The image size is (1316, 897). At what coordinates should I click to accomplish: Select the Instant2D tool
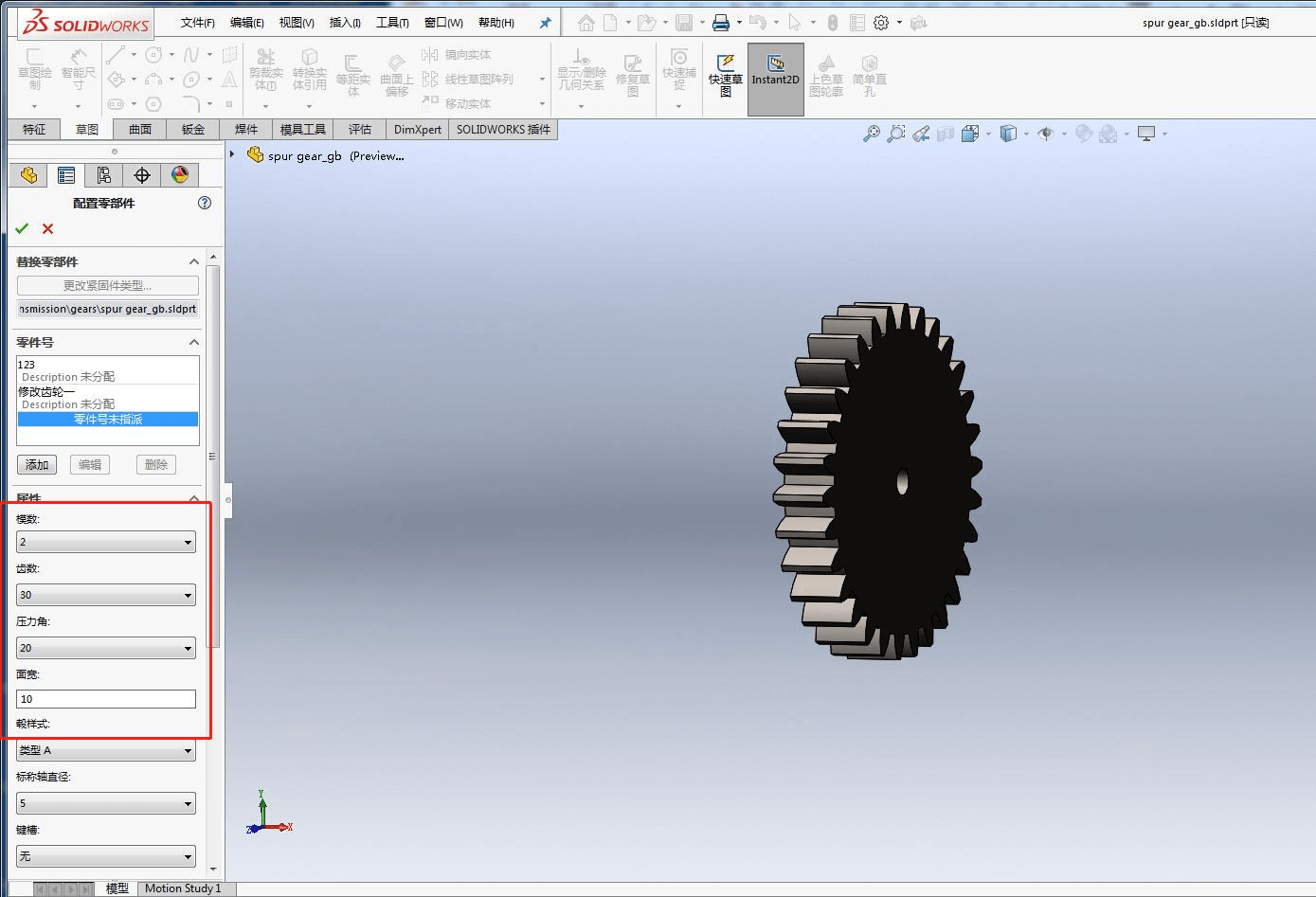775,78
